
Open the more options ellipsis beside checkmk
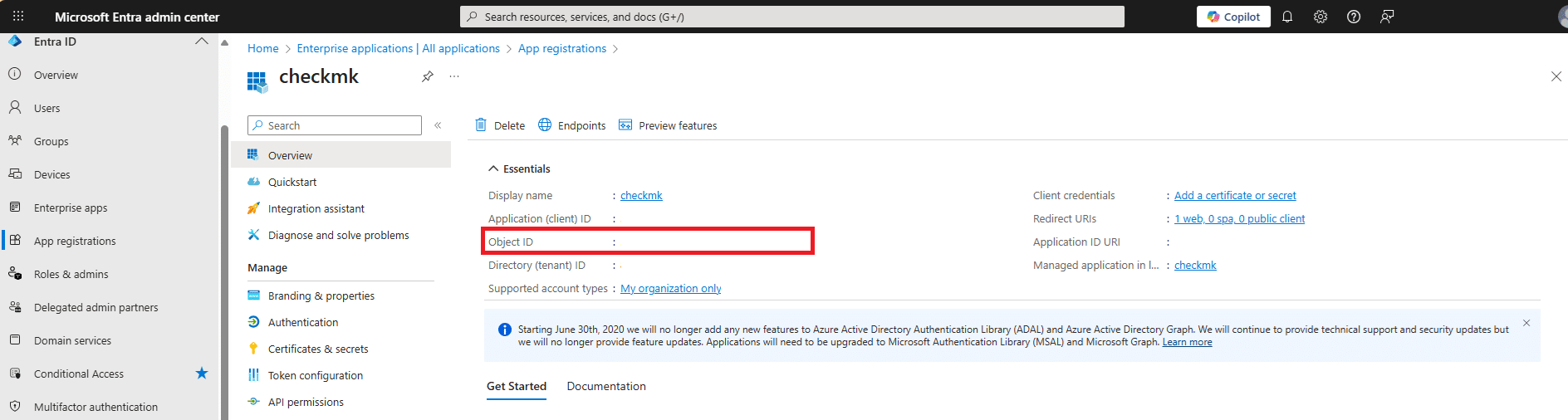[454, 76]
